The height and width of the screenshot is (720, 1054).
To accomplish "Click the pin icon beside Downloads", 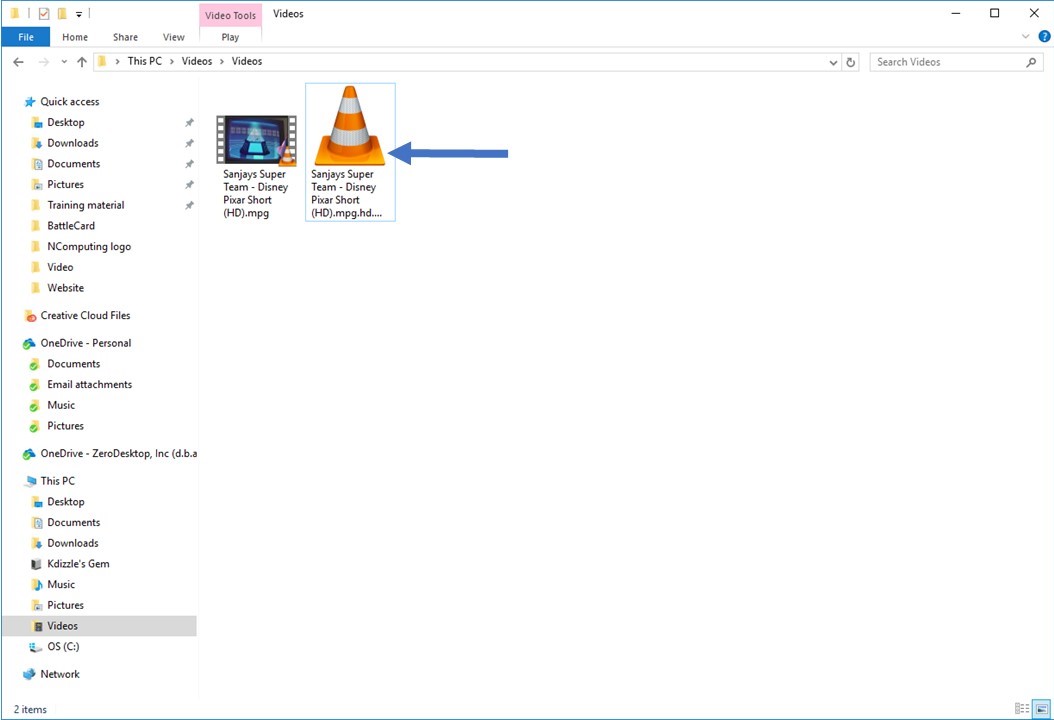I will (190, 143).
